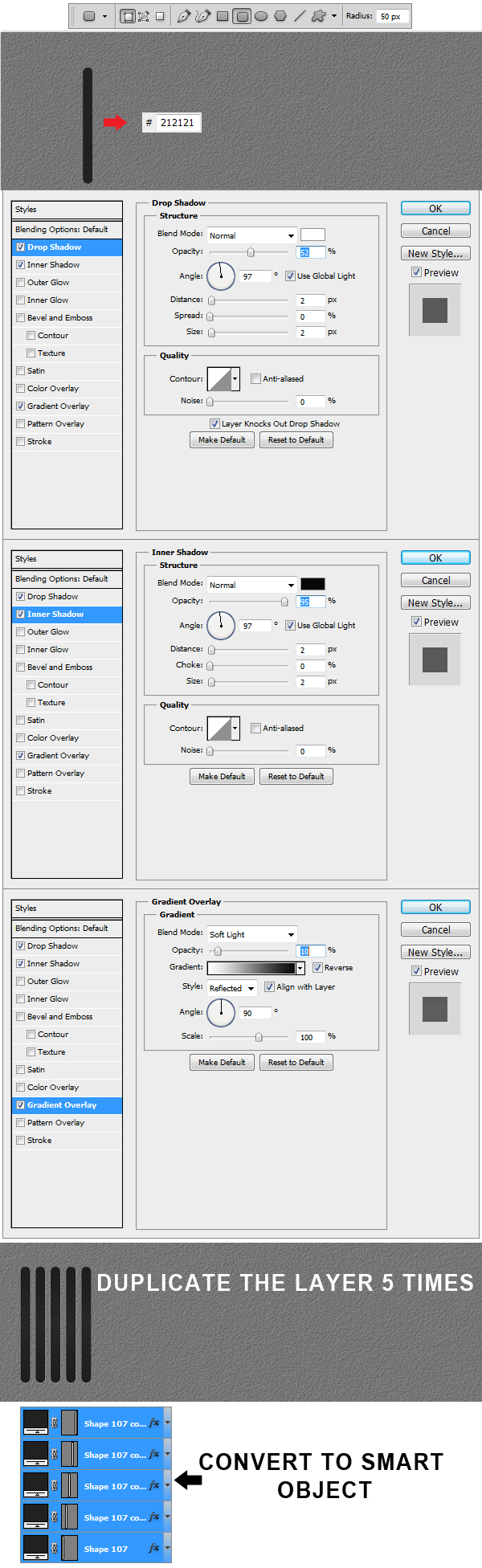
Task: Click New Style... in Gradient Overlay dialog
Action: 435,952
